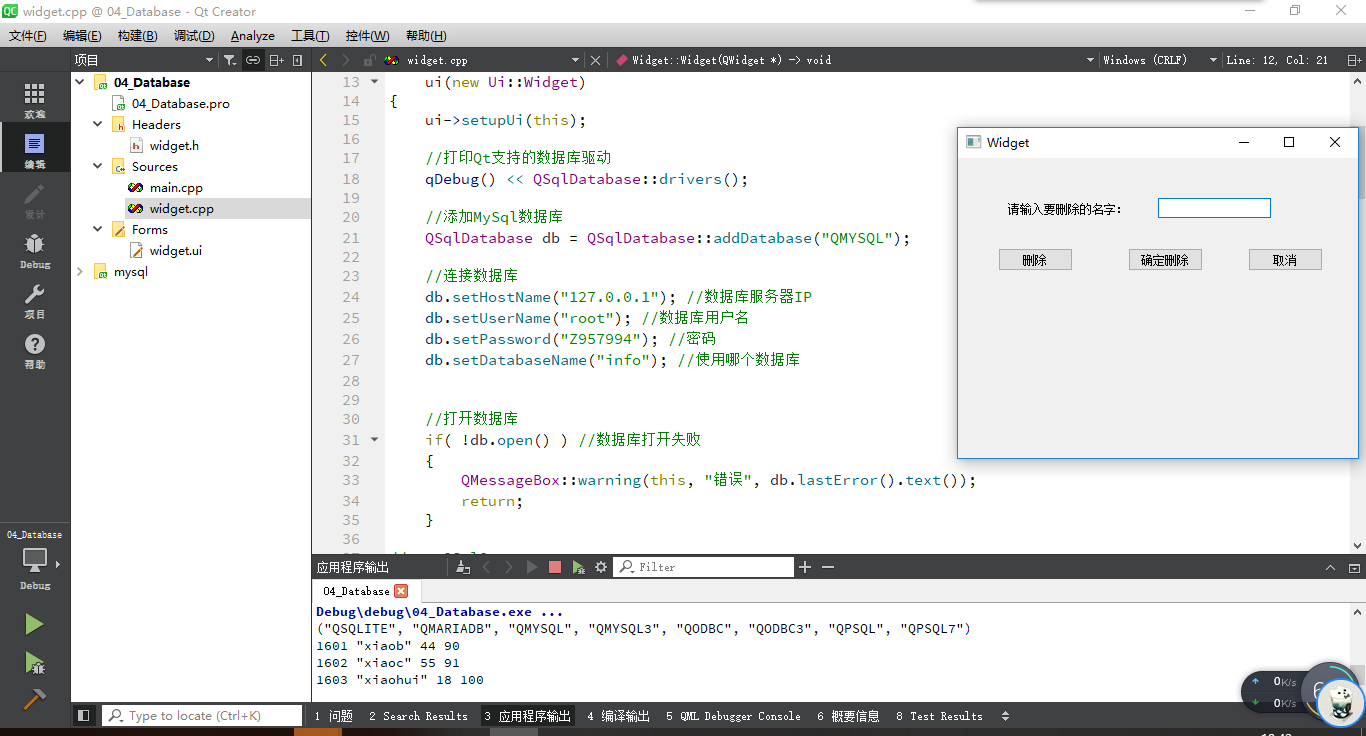Click the 删除 button in Widget window
The height and width of the screenshot is (736, 1366).
click(x=1035, y=260)
